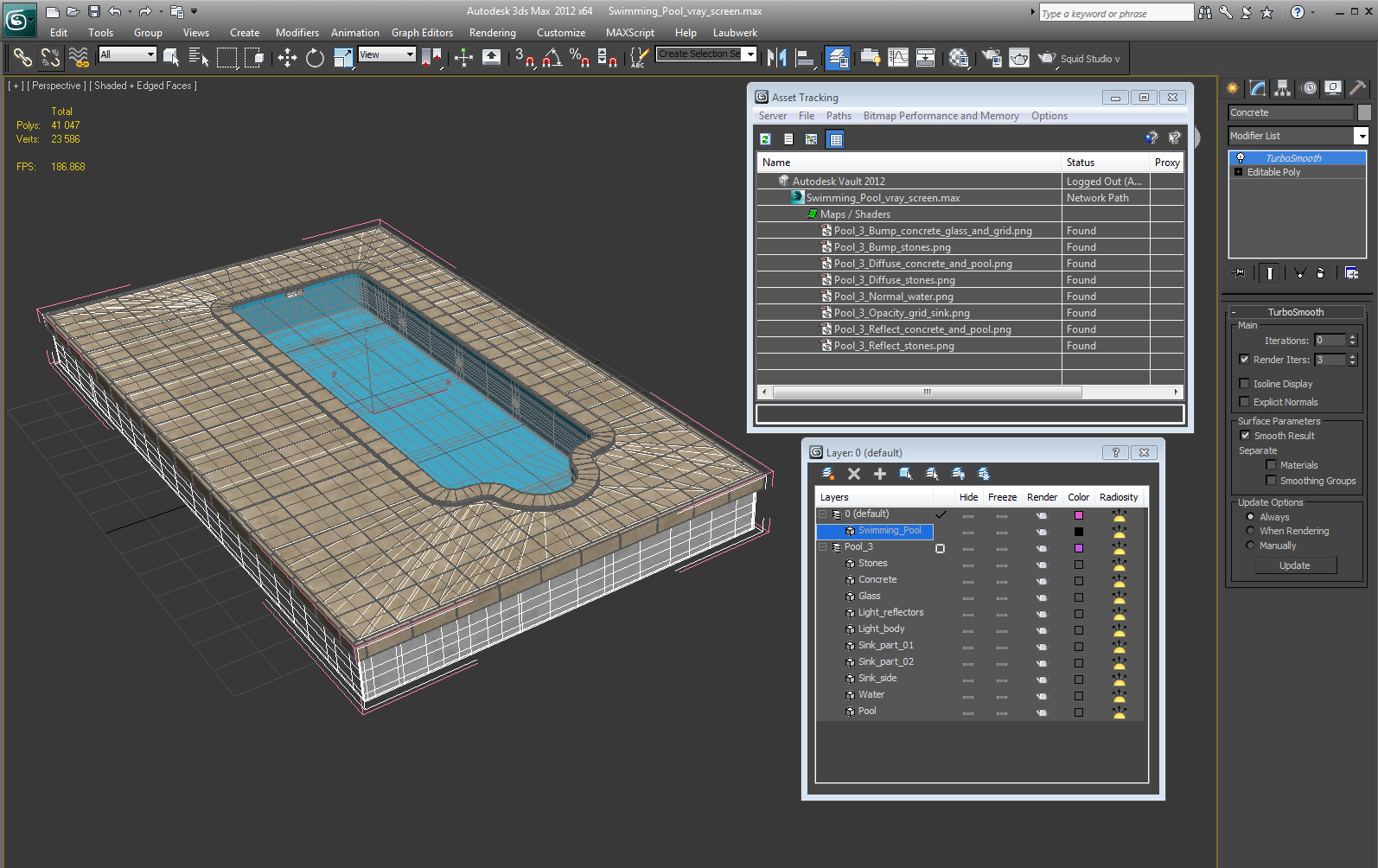Screen dimensions: 1378x868
Task: Collapse the Pool_3 layer tree
Action: coord(823,547)
